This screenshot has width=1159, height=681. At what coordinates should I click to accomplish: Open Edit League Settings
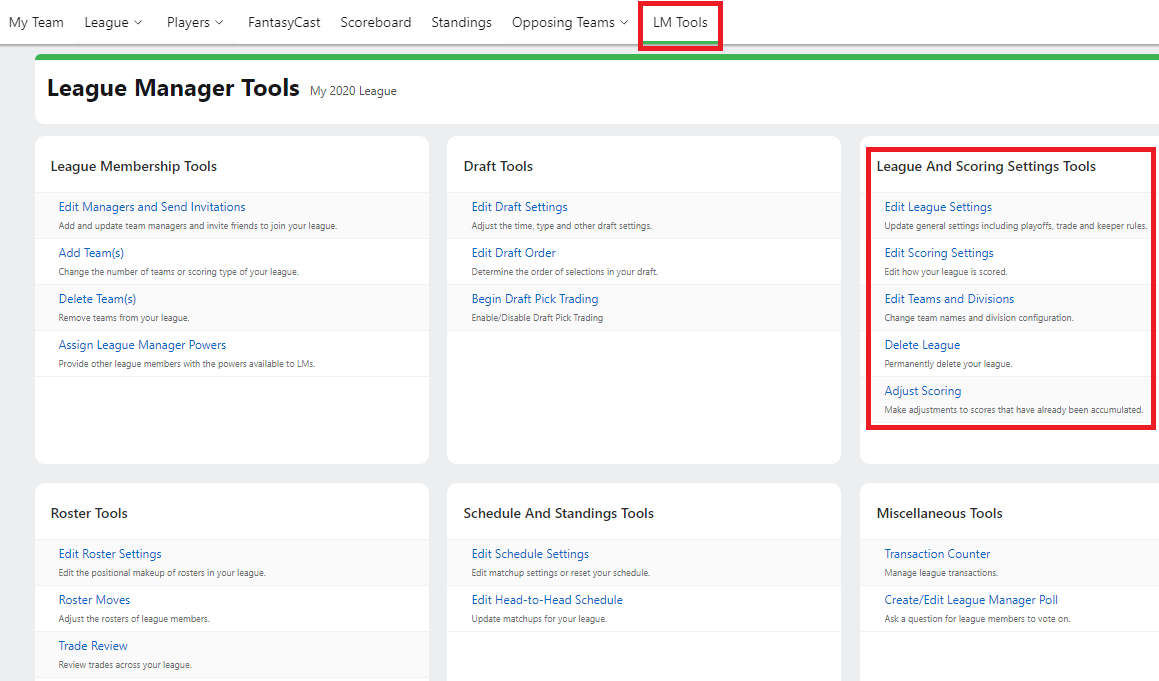point(938,207)
